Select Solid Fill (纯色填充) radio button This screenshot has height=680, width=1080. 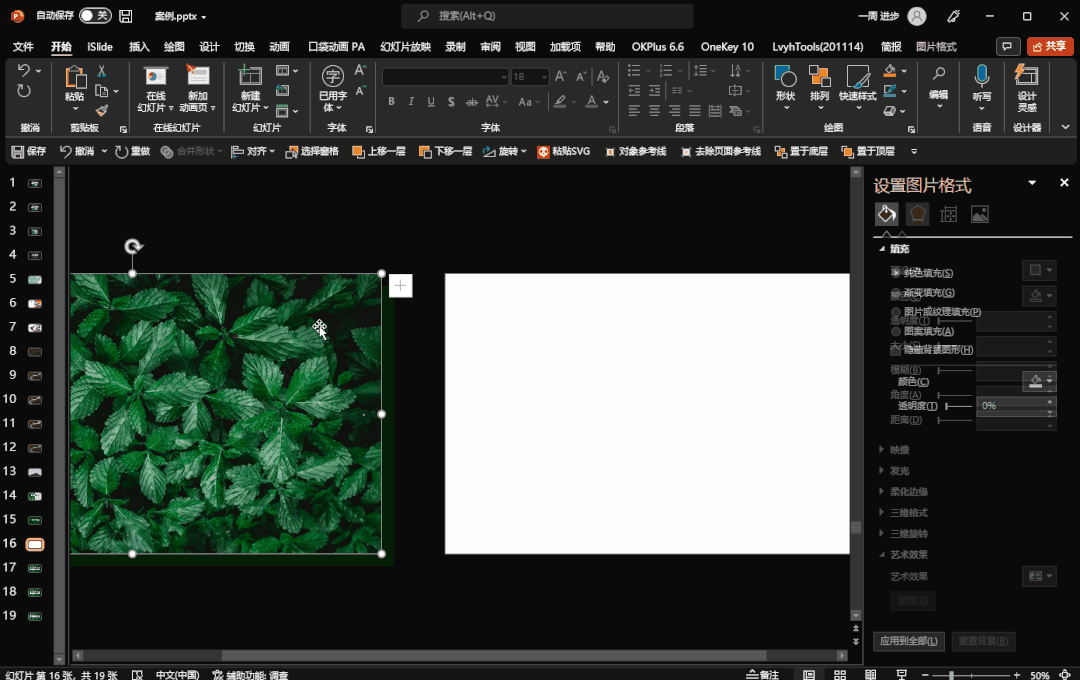tap(896, 273)
